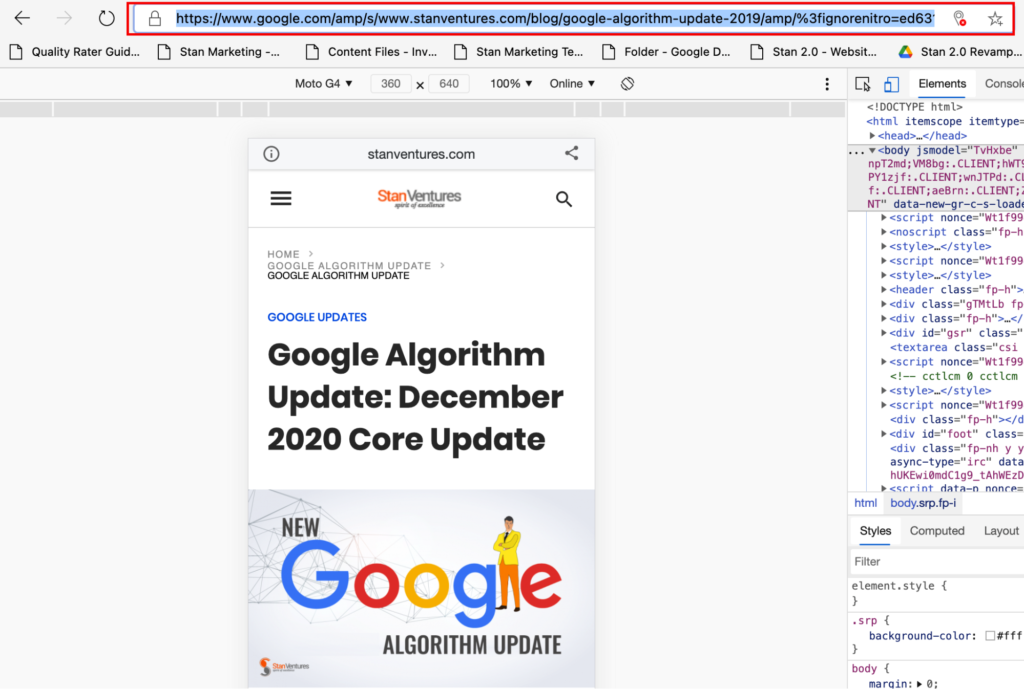Open the 100% zoom dropdown
This screenshot has height=689, width=1024.
[511, 84]
